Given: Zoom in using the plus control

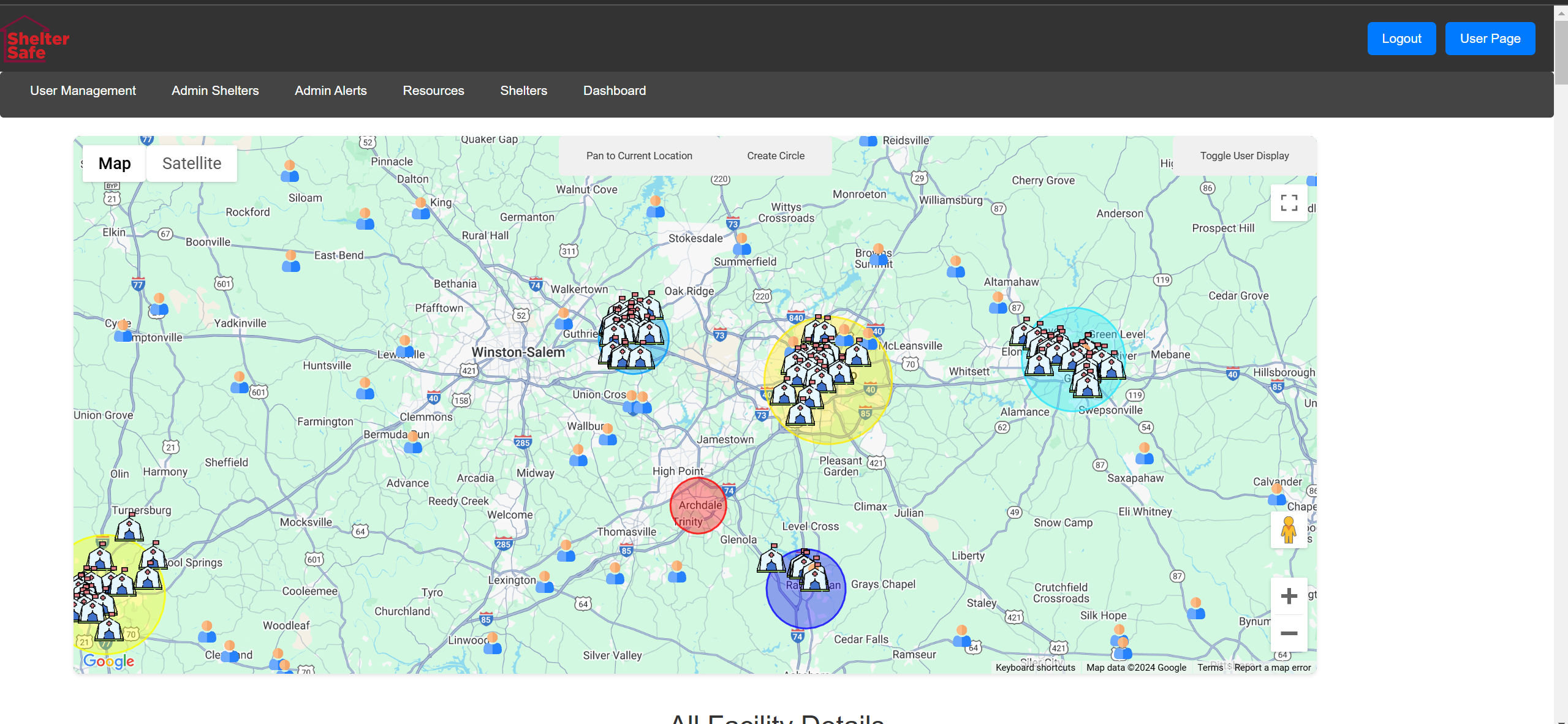Looking at the screenshot, I should [x=1290, y=596].
